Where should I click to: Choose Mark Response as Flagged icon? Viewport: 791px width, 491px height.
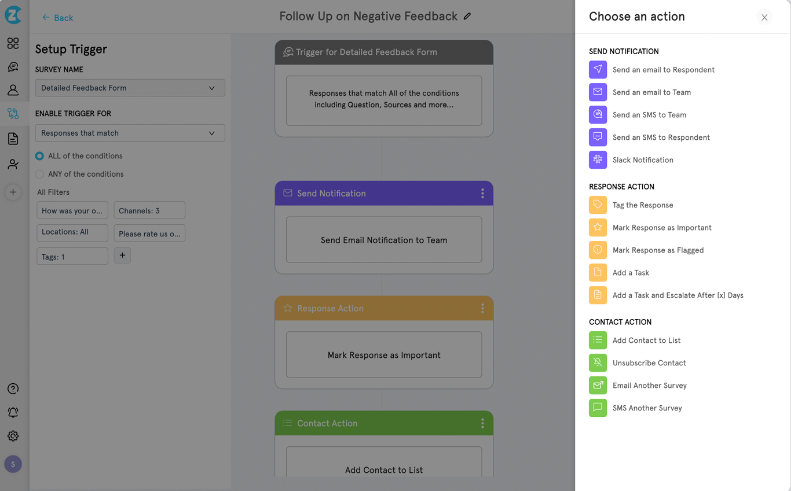click(598, 250)
